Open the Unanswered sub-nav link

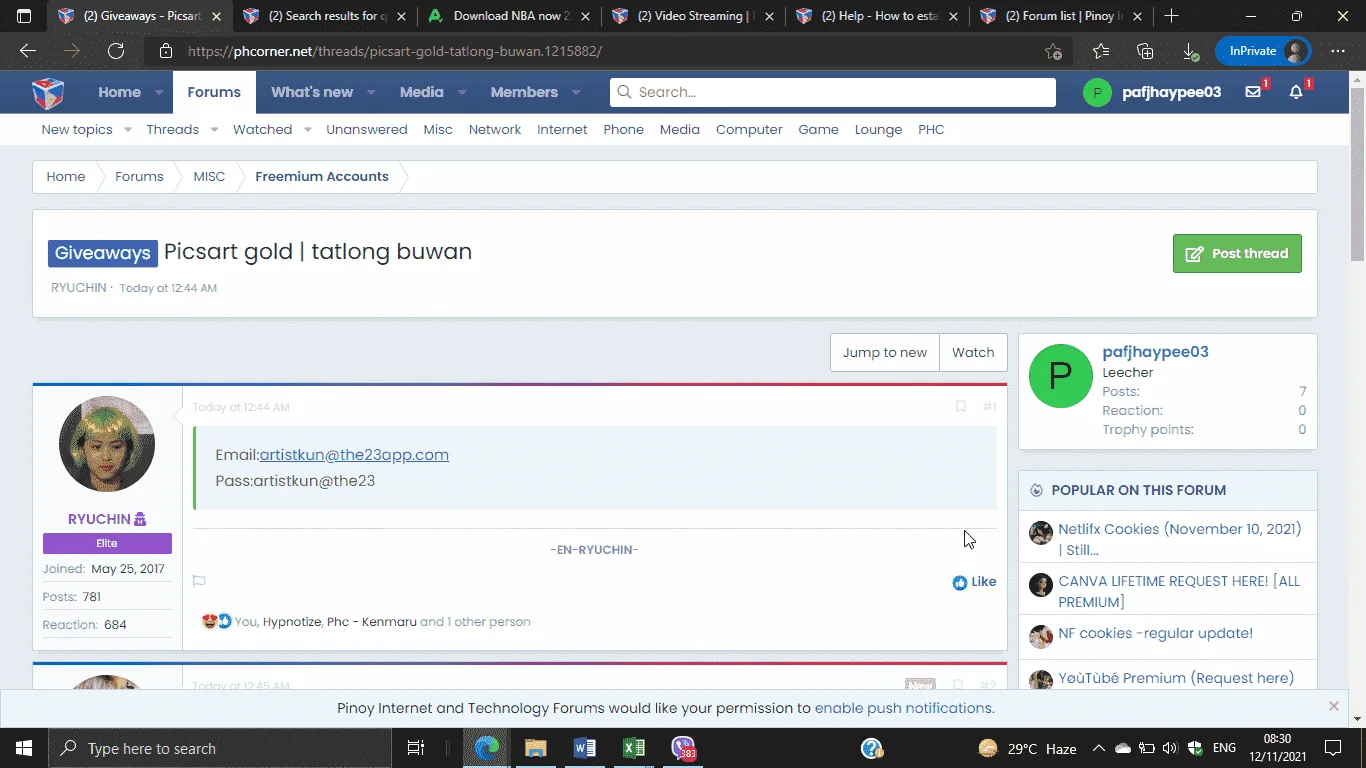pos(367,130)
